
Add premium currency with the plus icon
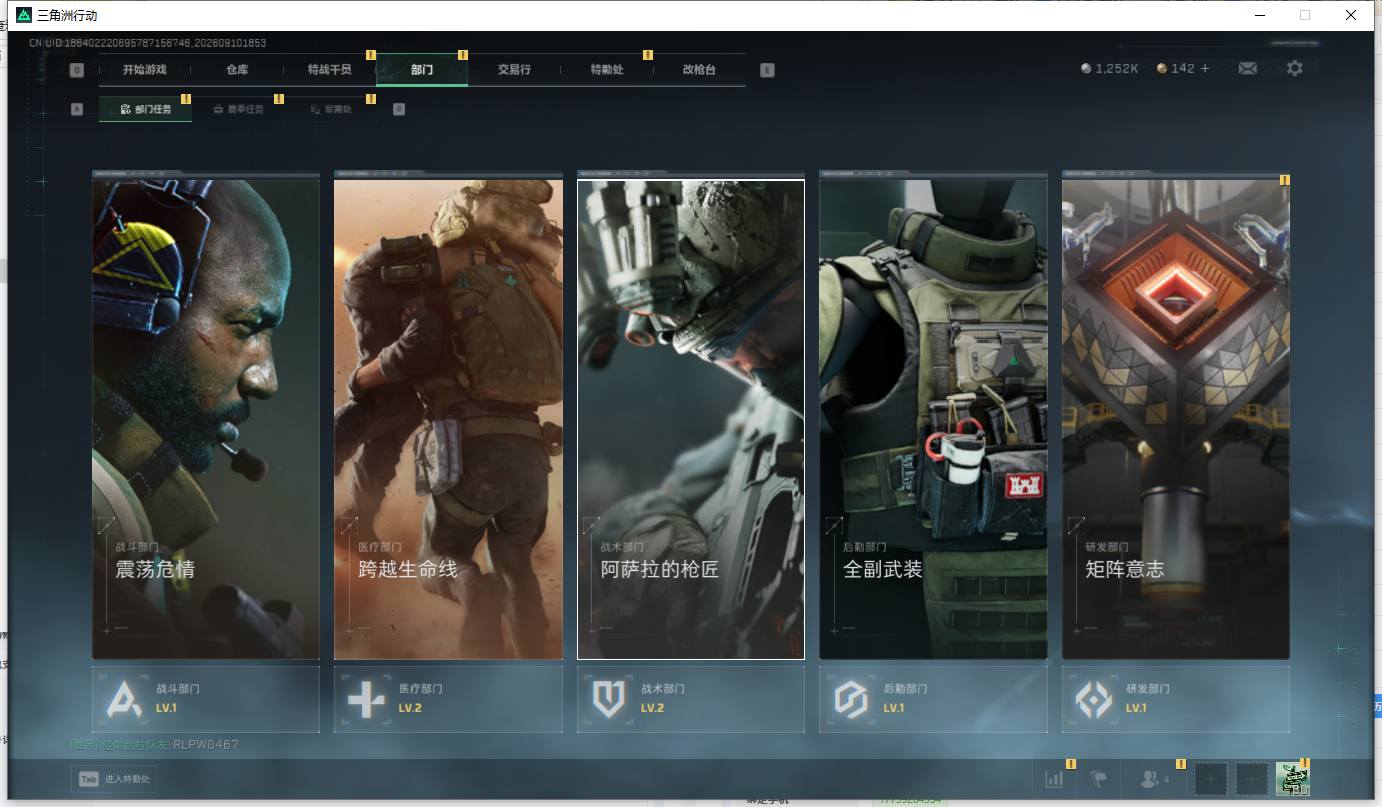click(x=1205, y=68)
